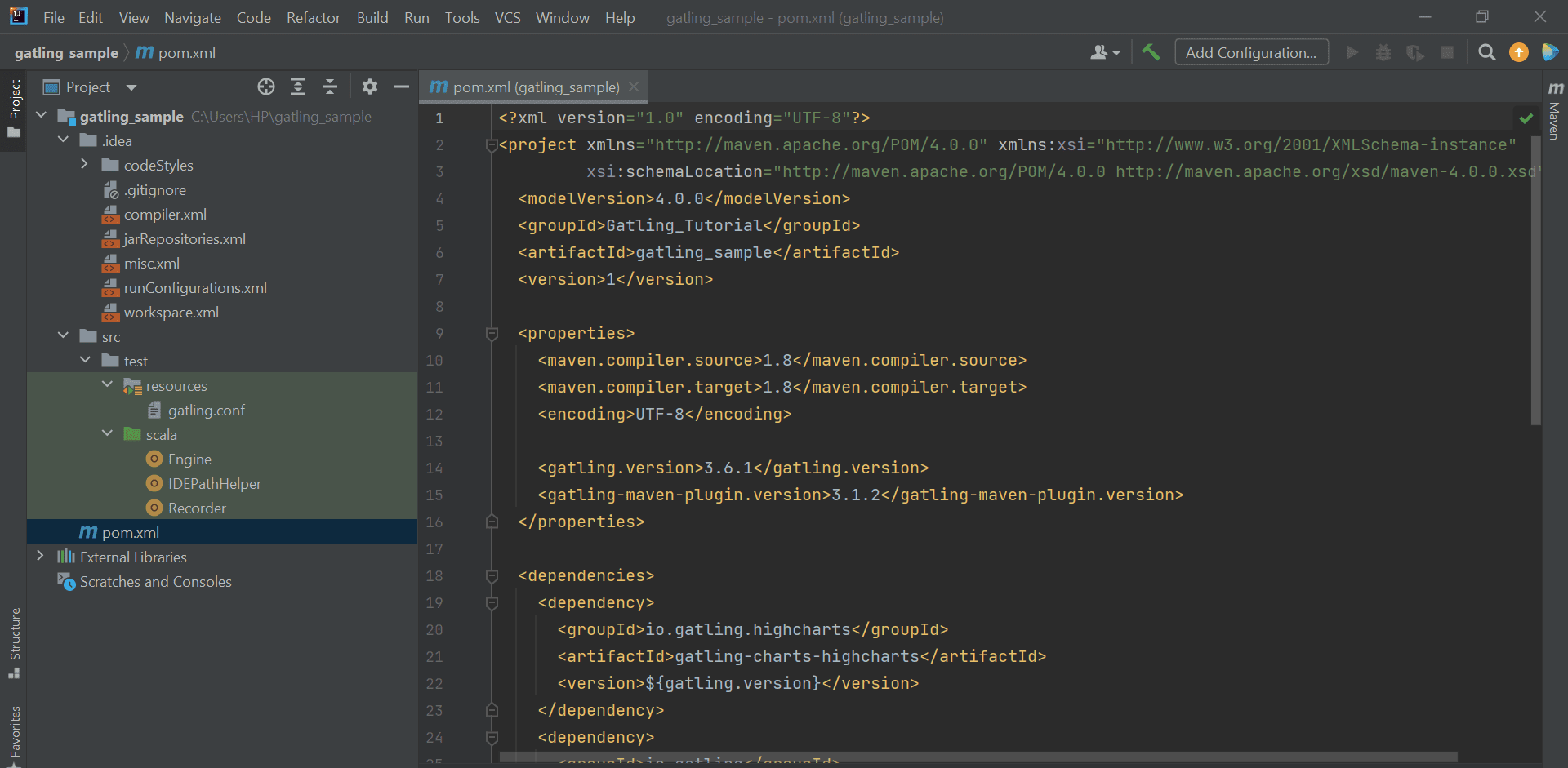Open Project panel settings gear

[370, 87]
